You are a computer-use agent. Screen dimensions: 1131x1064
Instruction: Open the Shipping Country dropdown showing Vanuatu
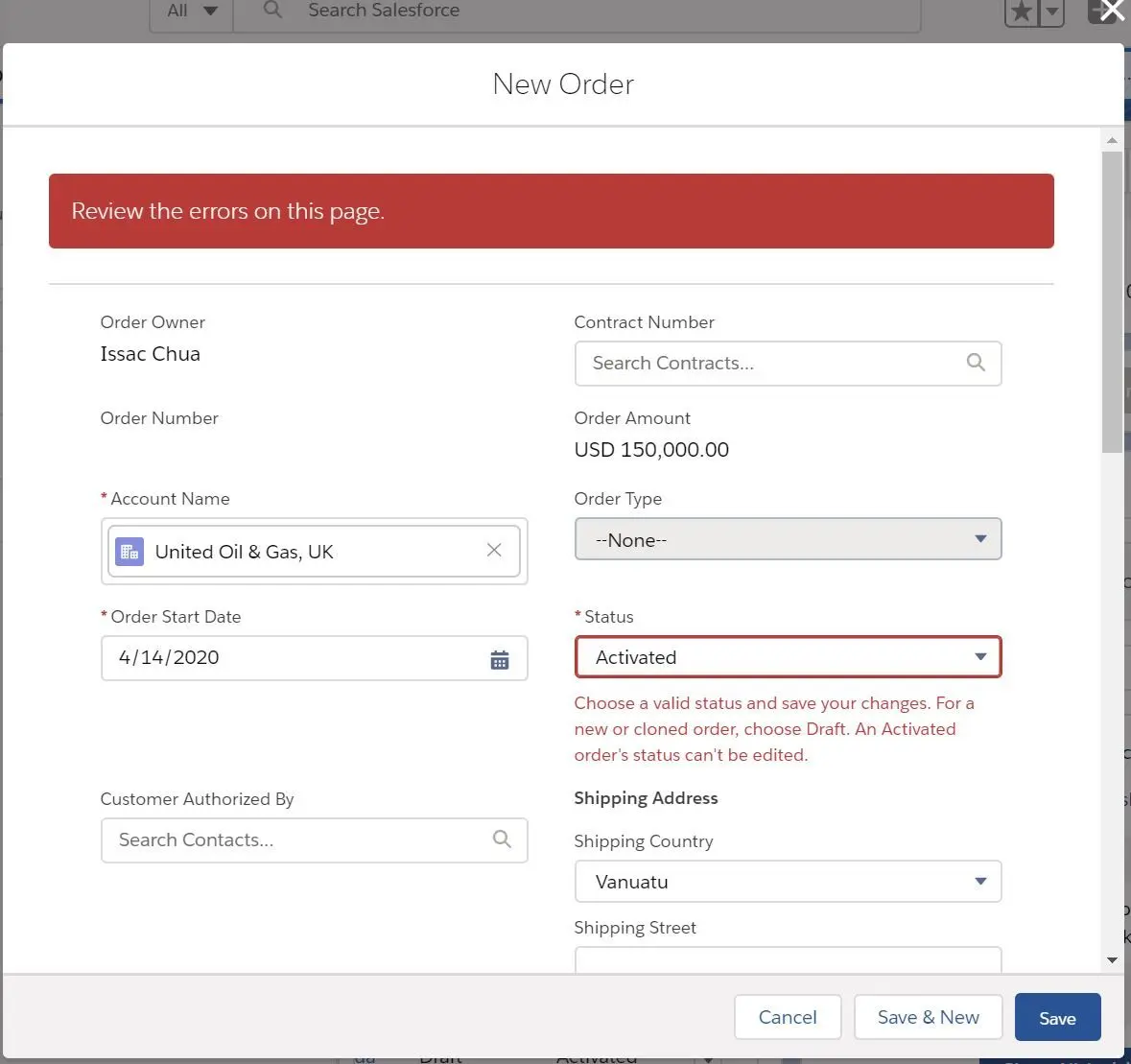pos(788,881)
